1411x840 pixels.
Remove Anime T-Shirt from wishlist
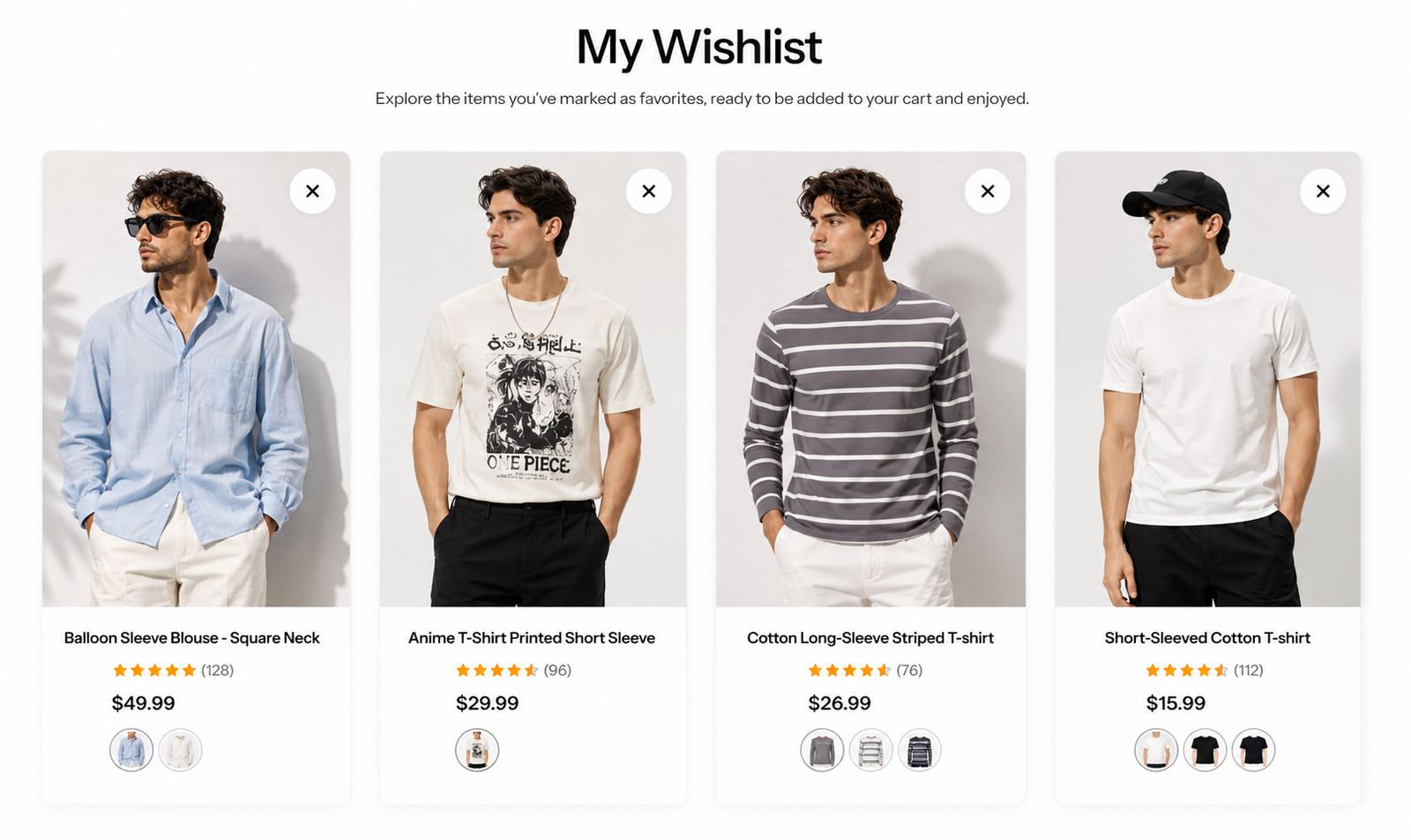pyautogui.click(x=649, y=191)
